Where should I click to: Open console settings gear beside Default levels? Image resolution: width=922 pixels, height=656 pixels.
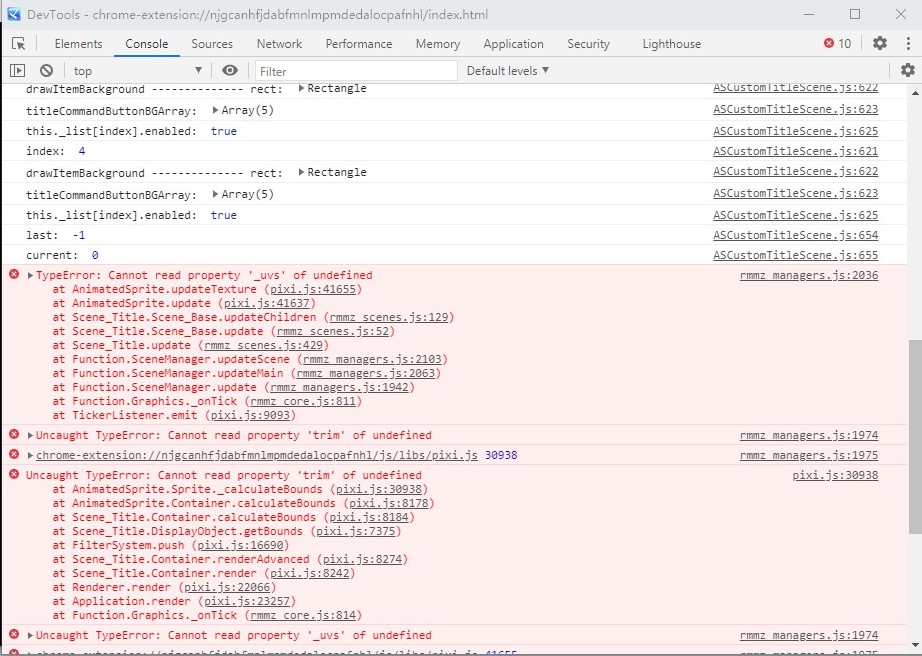908,71
